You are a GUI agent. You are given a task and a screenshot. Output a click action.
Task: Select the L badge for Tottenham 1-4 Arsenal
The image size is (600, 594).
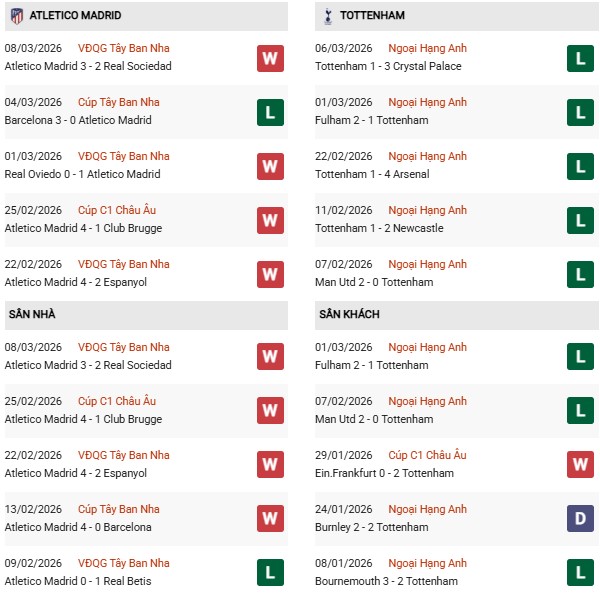580,166
